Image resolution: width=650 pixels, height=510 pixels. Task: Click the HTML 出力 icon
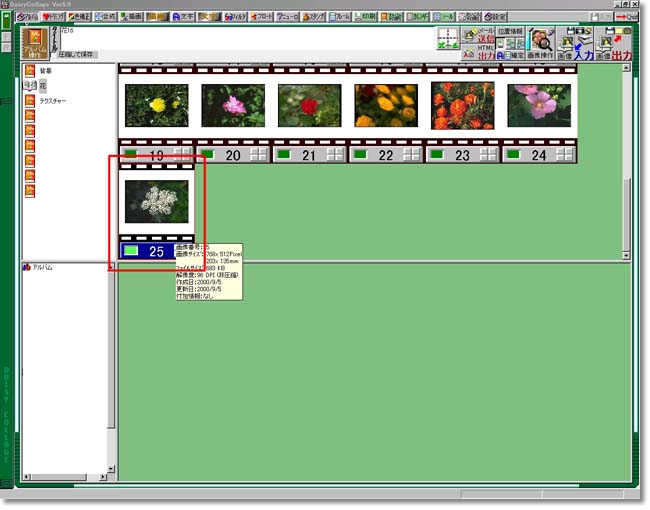tap(486, 54)
